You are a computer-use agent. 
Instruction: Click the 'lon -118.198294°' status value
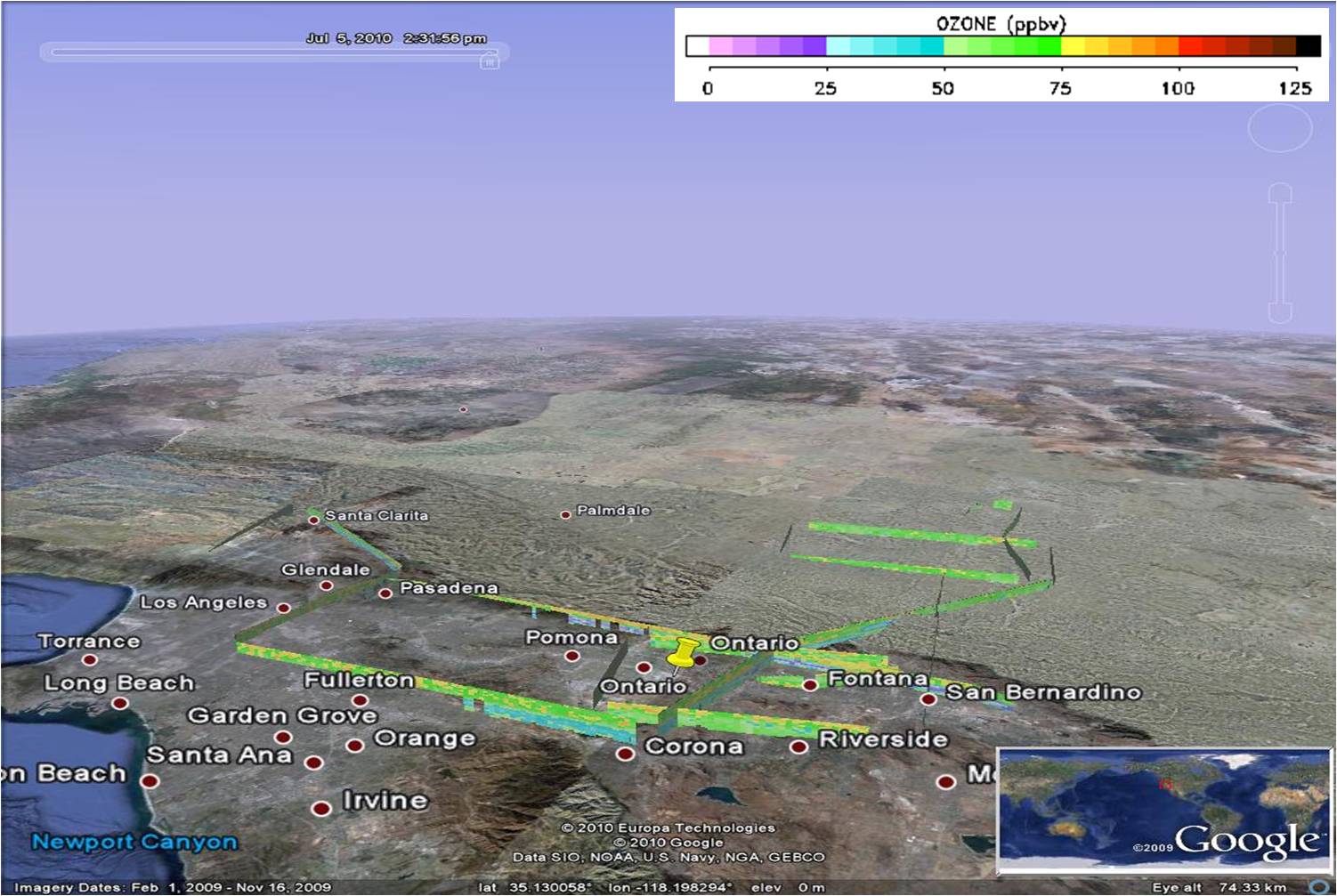coord(669,887)
